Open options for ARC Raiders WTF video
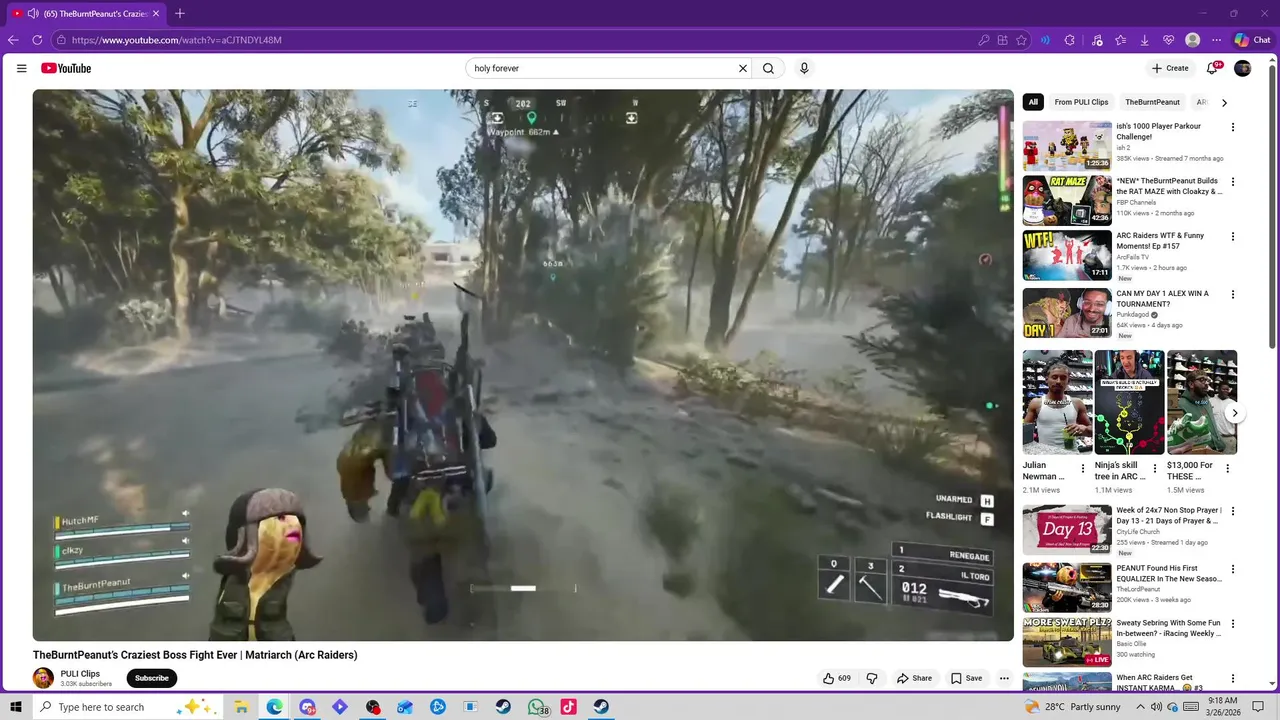Screen dimensions: 1280x720 click(1233, 237)
